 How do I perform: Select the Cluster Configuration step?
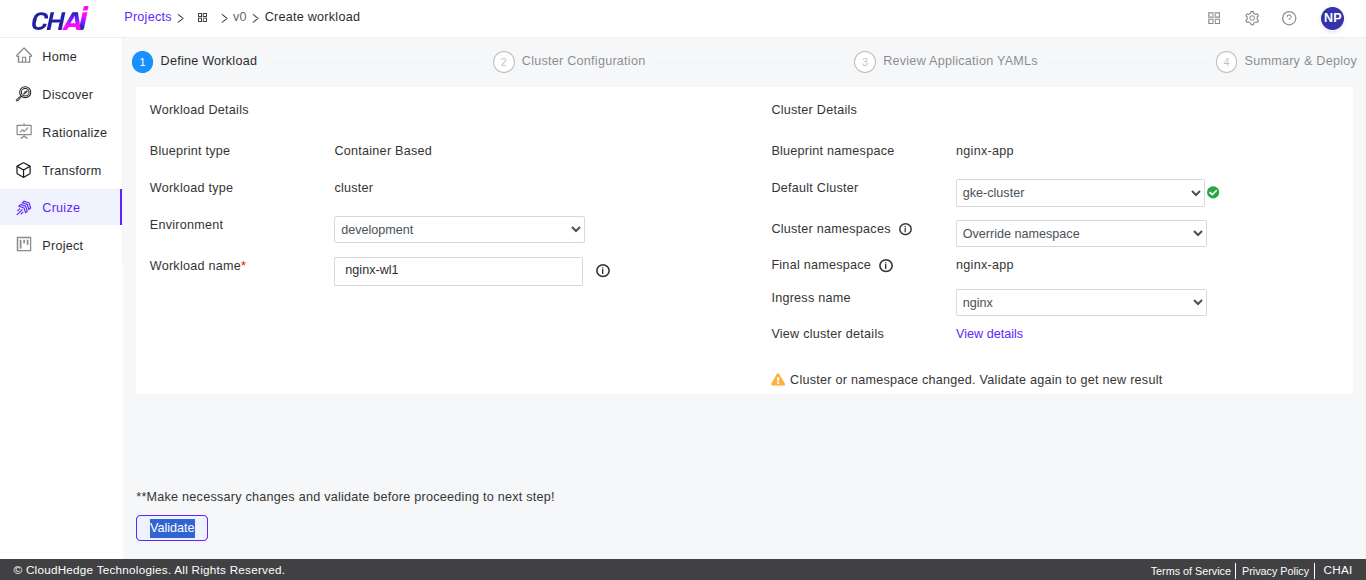point(583,61)
